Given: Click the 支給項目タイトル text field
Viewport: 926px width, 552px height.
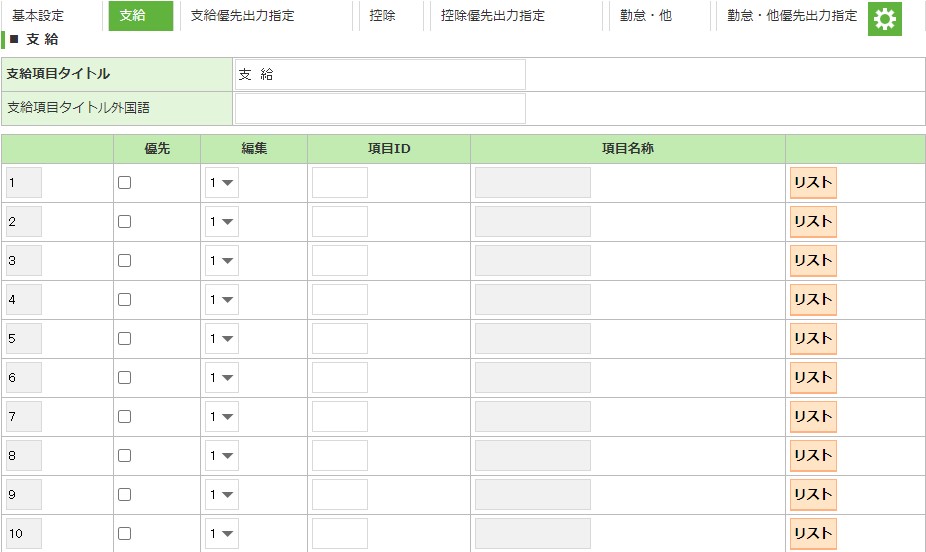Looking at the screenshot, I should tap(380, 74).
